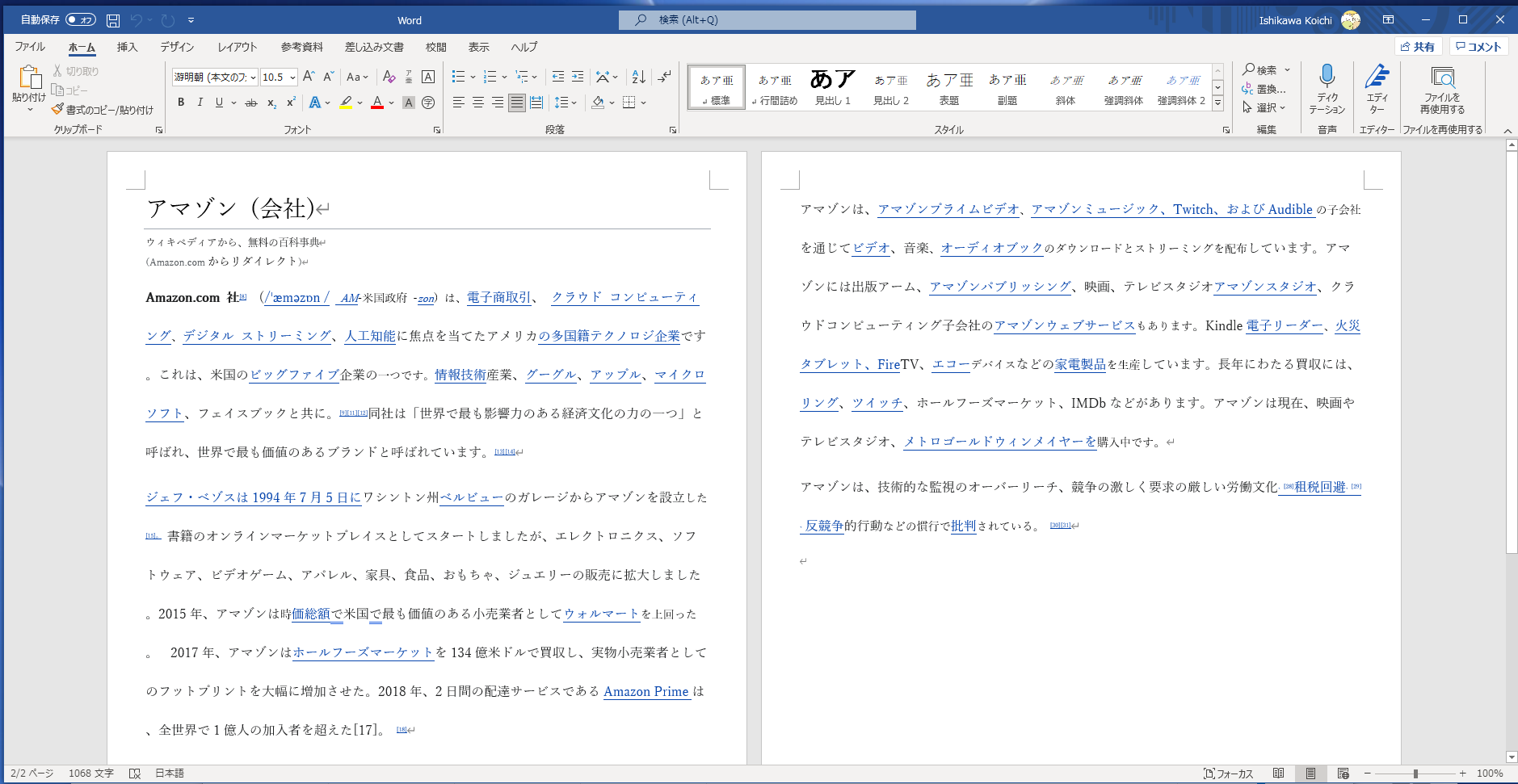Image resolution: width=1518 pixels, height=784 pixels.
Task: Toggle strikethrough formatting
Action: click(x=251, y=103)
